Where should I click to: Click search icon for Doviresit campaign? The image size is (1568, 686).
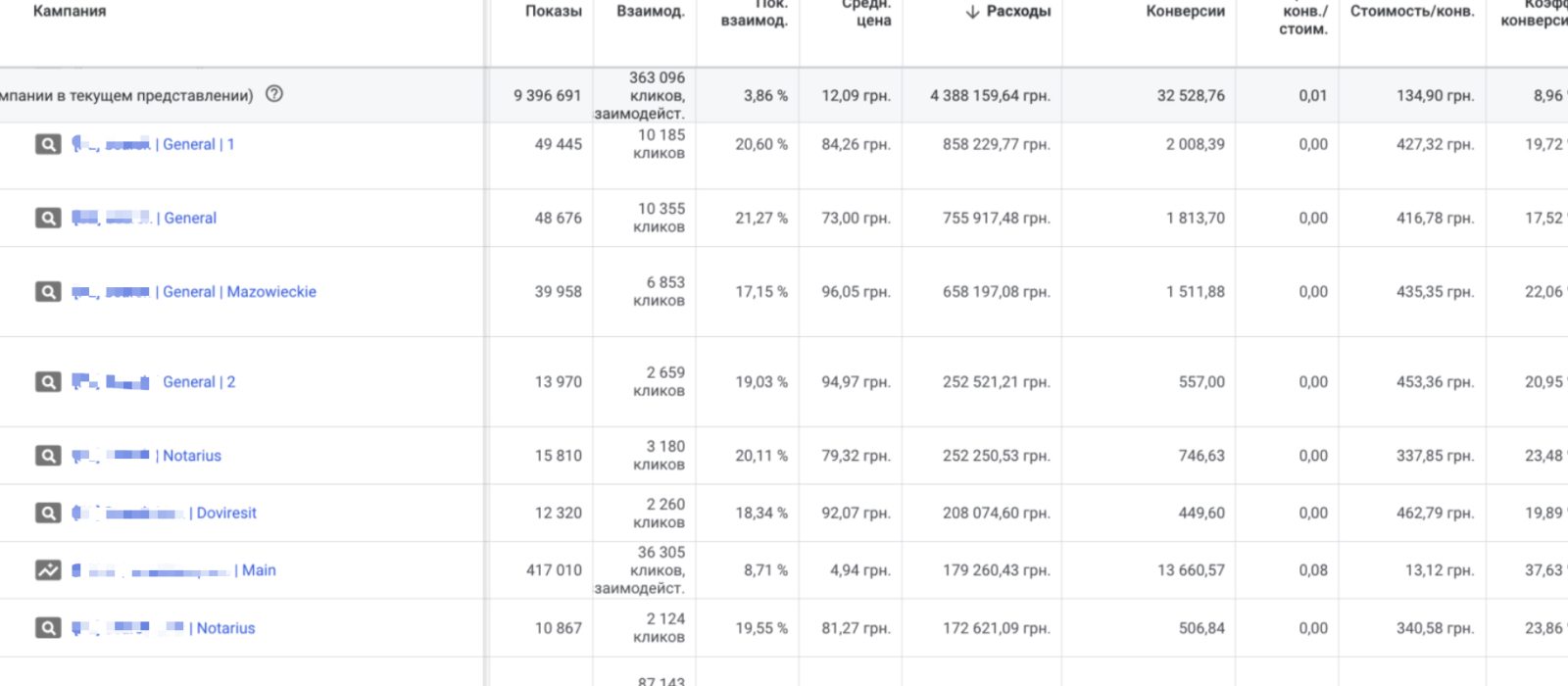tap(48, 513)
